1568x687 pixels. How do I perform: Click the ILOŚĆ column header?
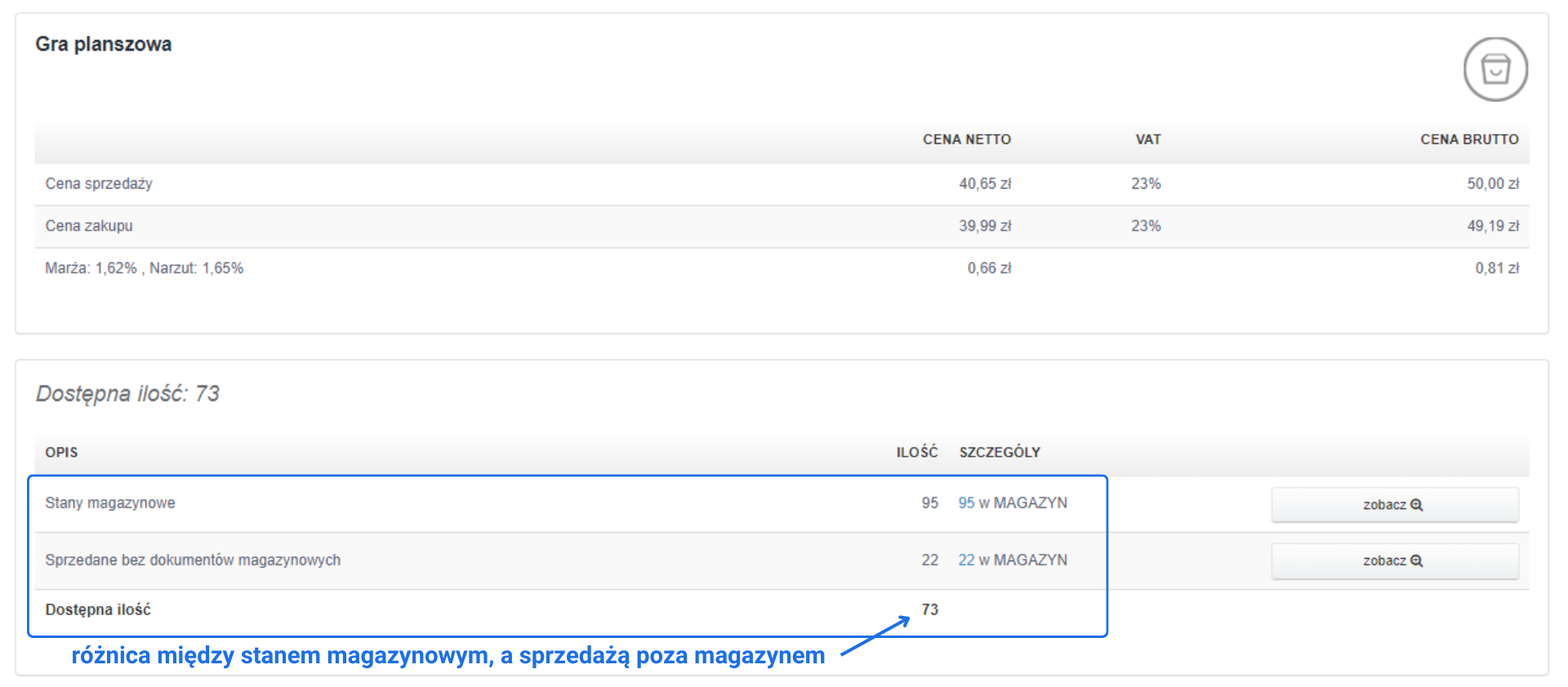(x=916, y=453)
